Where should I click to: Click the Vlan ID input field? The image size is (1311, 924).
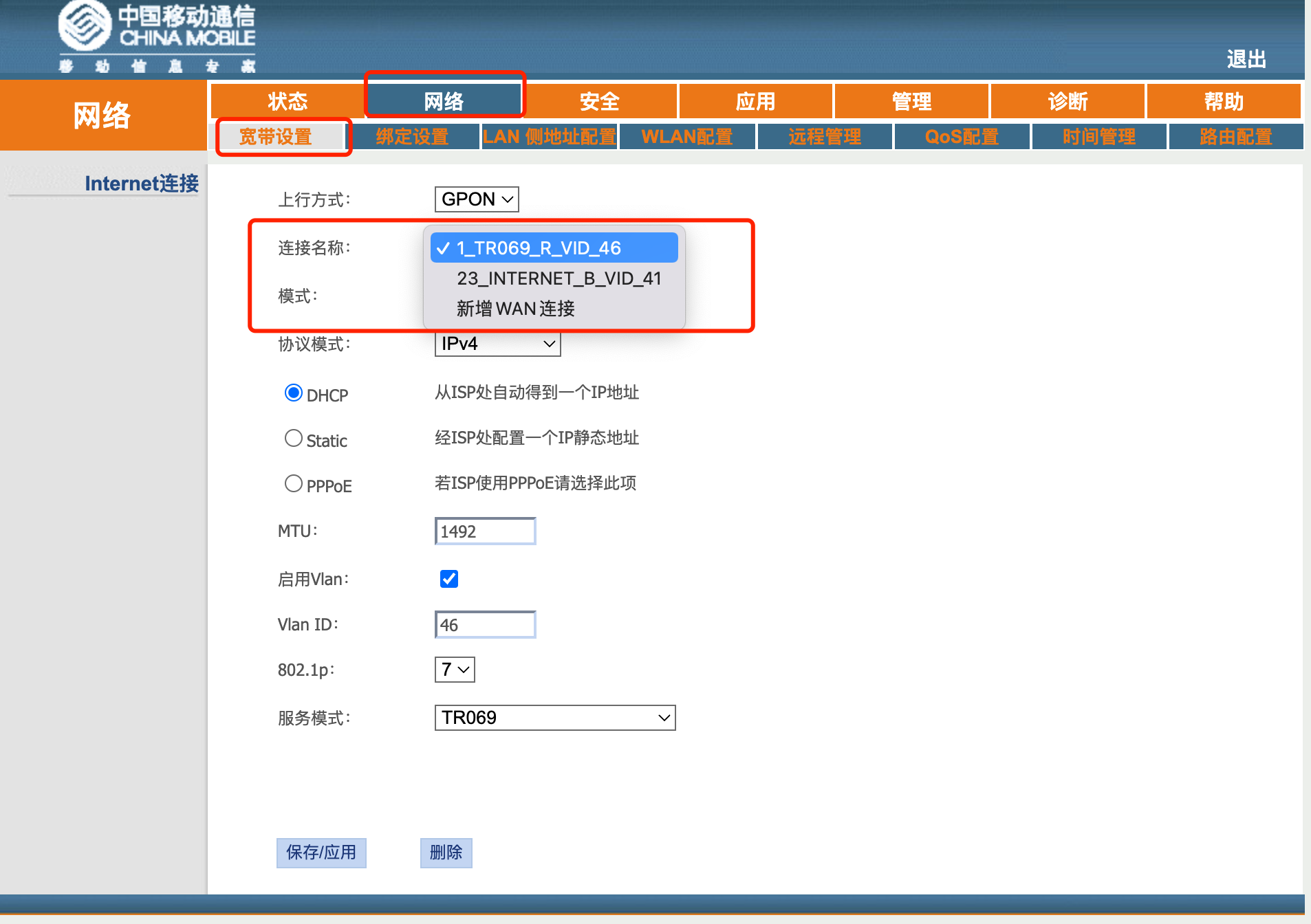486,625
